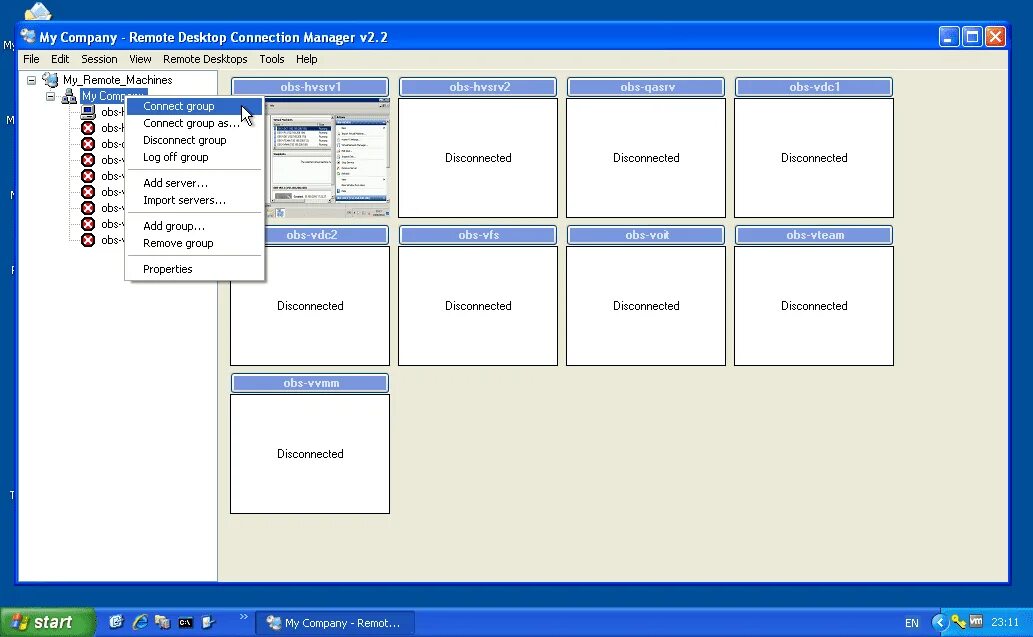Select the disconnected obs-qasrv thumbnail pane
The image size is (1033, 637).
[646, 158]
